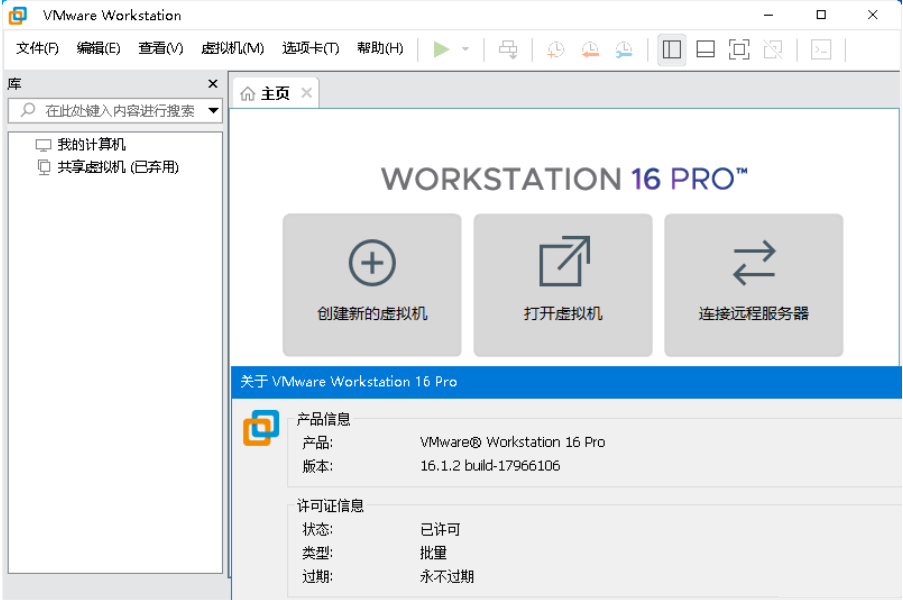This screenshot has width=903, height=600.
Task: Click the 连接远程服务器 tile
Action: (x=753, y=284)
